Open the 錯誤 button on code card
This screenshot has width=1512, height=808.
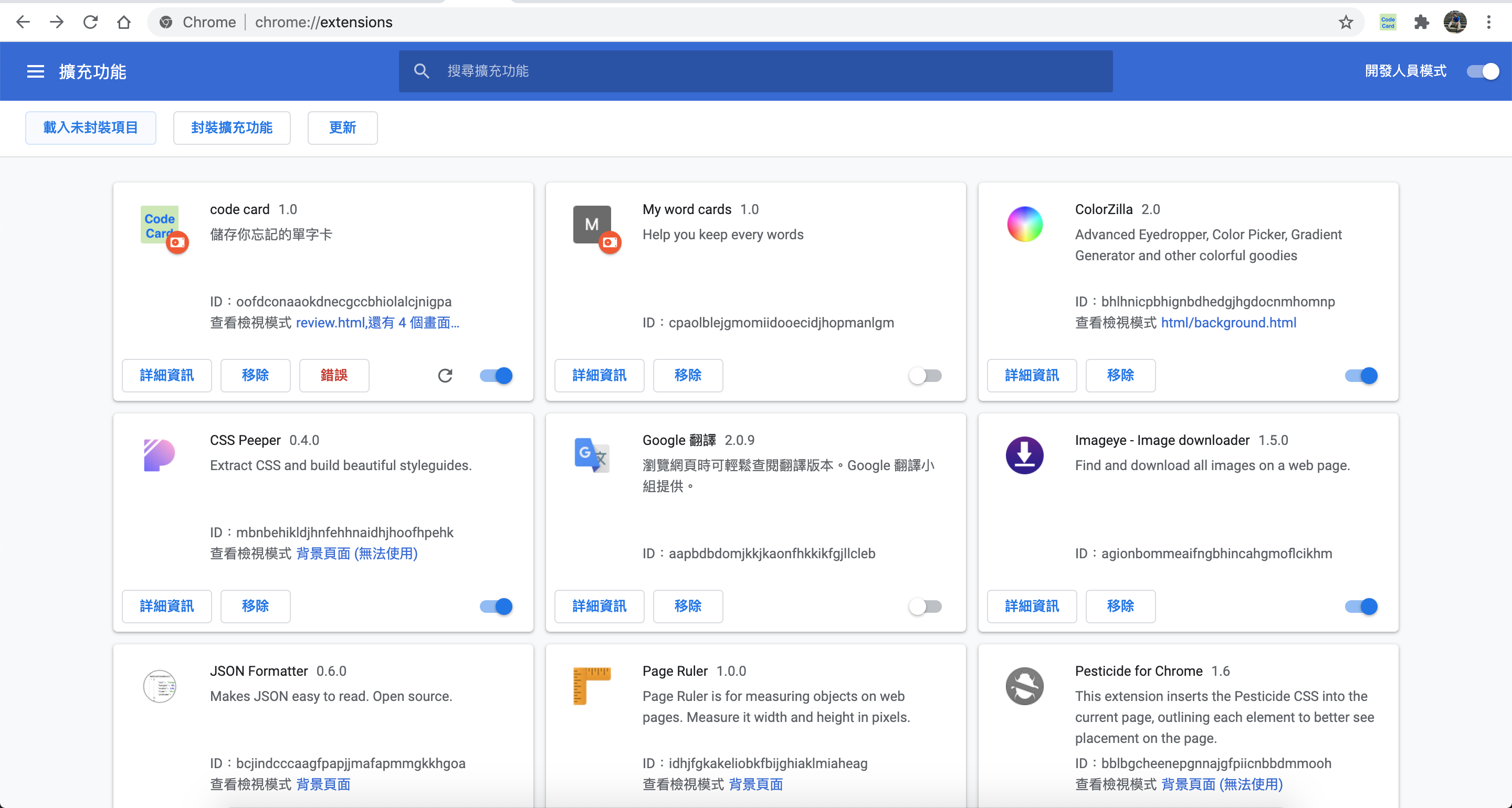click(x=334, y=376)
